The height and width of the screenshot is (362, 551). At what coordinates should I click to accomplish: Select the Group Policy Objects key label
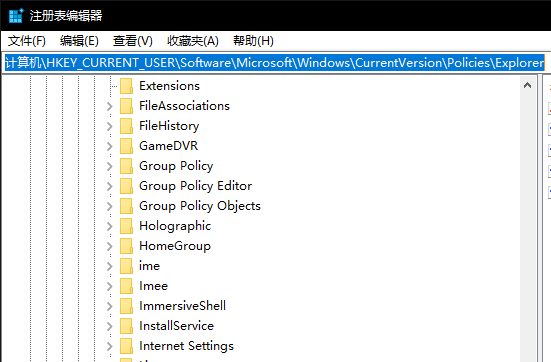tap(200, 206)
